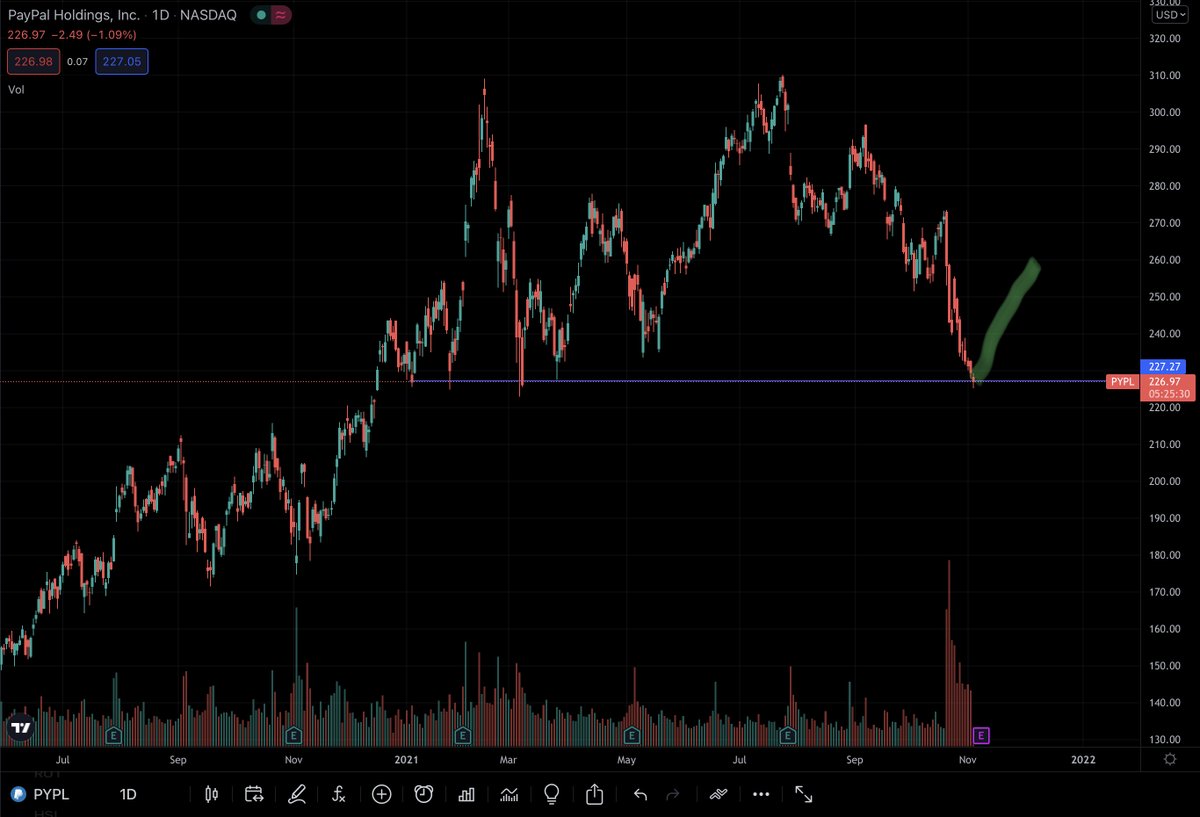This screenshot has width=1200, height=817.
Task: Click the Mar label on the time axis
Action: pos(509,760)
